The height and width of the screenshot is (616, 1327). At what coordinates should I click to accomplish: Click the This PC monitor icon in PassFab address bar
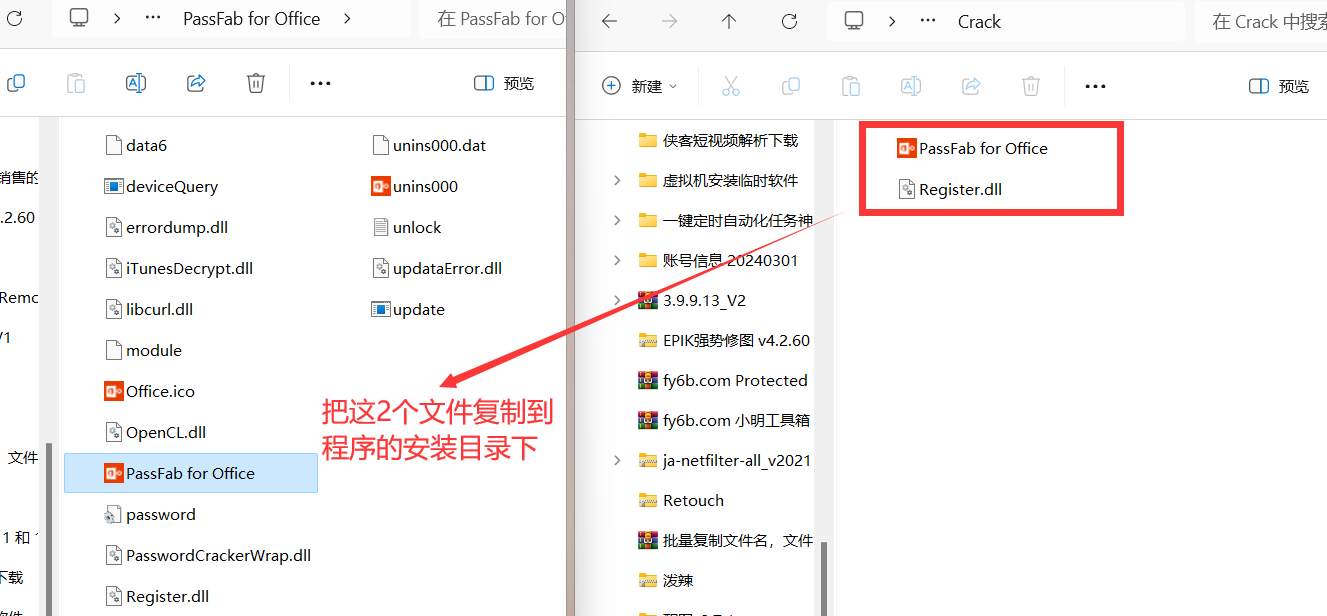[79, 19]
